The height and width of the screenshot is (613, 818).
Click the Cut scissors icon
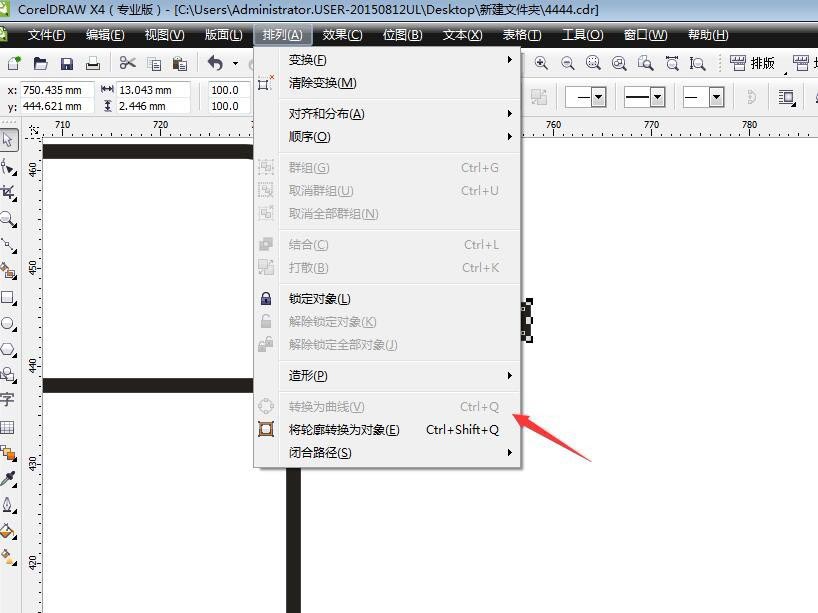pos(127,63)
